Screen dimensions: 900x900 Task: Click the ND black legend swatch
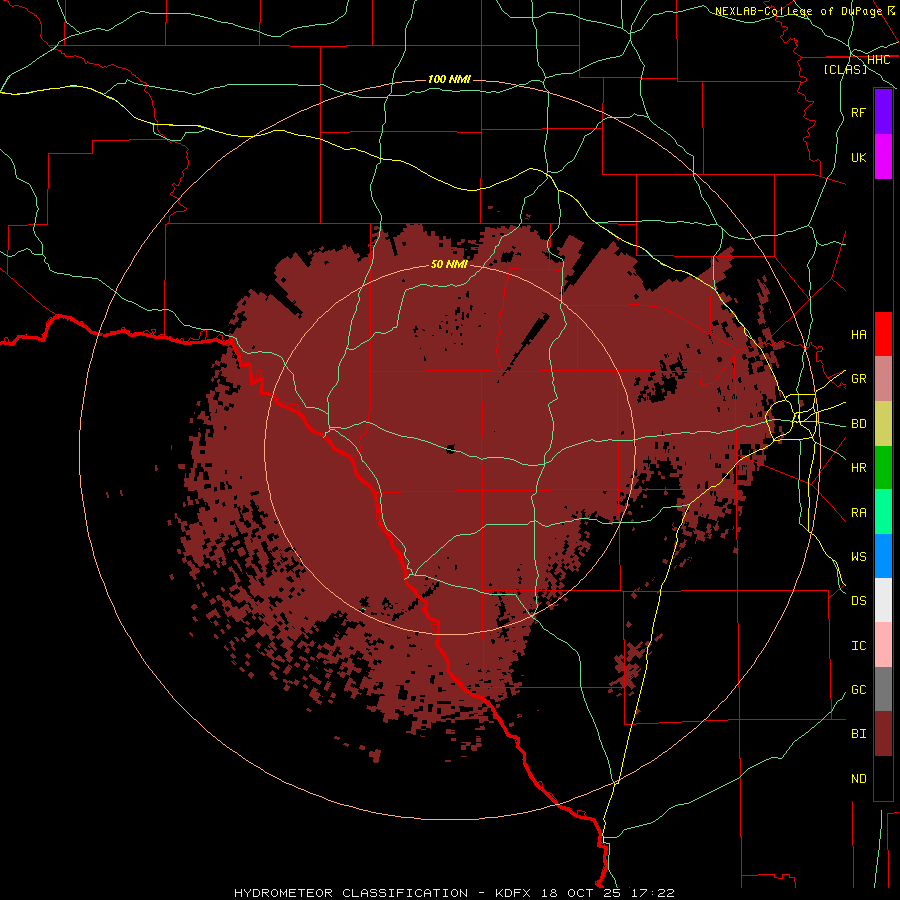coord(883,778)
